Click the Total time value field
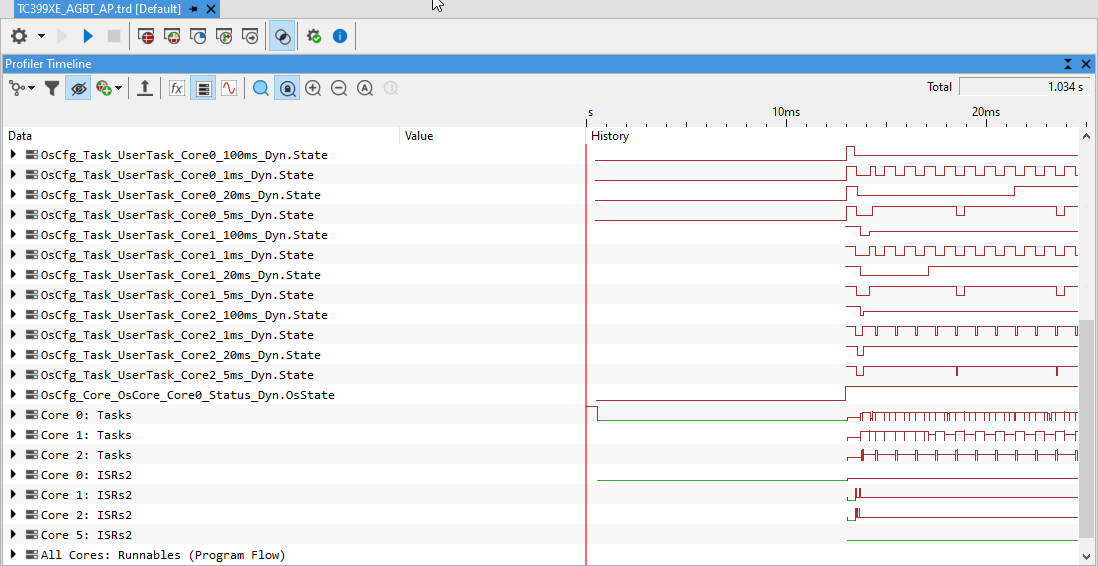 1025,87
